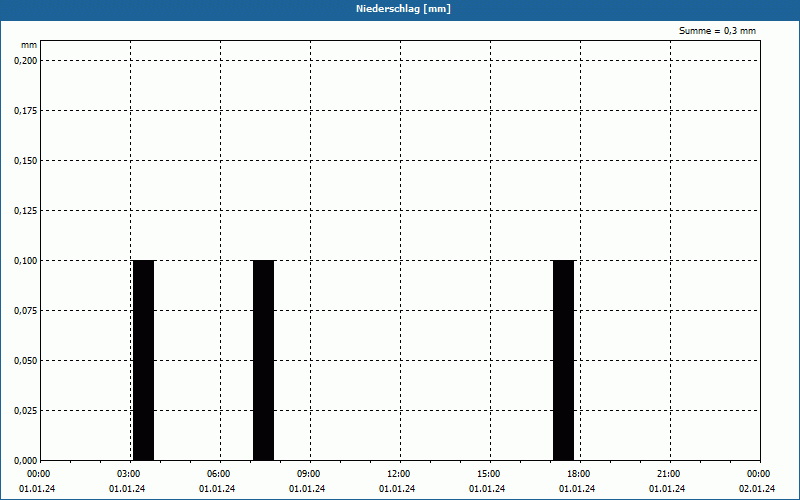Click the "Niederschlag [mm]" chart title

403,9
